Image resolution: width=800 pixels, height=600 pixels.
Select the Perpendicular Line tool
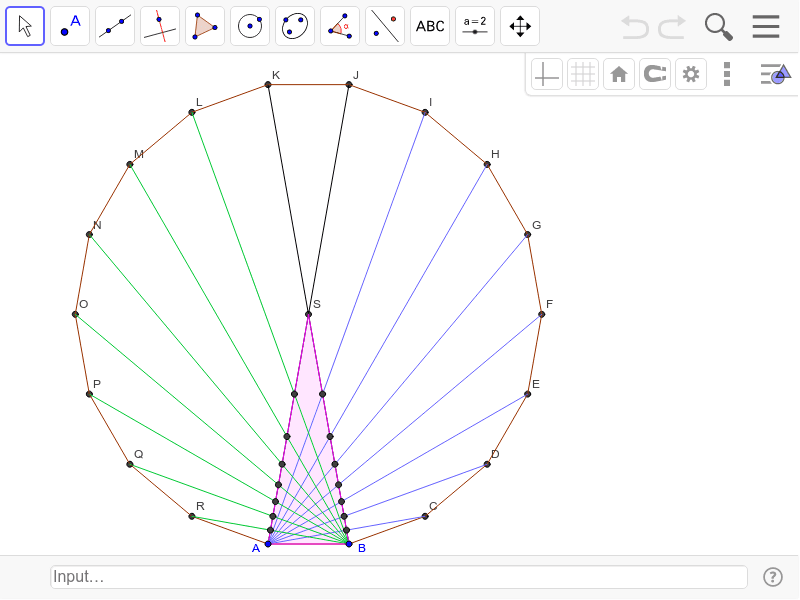coord(160,26)
